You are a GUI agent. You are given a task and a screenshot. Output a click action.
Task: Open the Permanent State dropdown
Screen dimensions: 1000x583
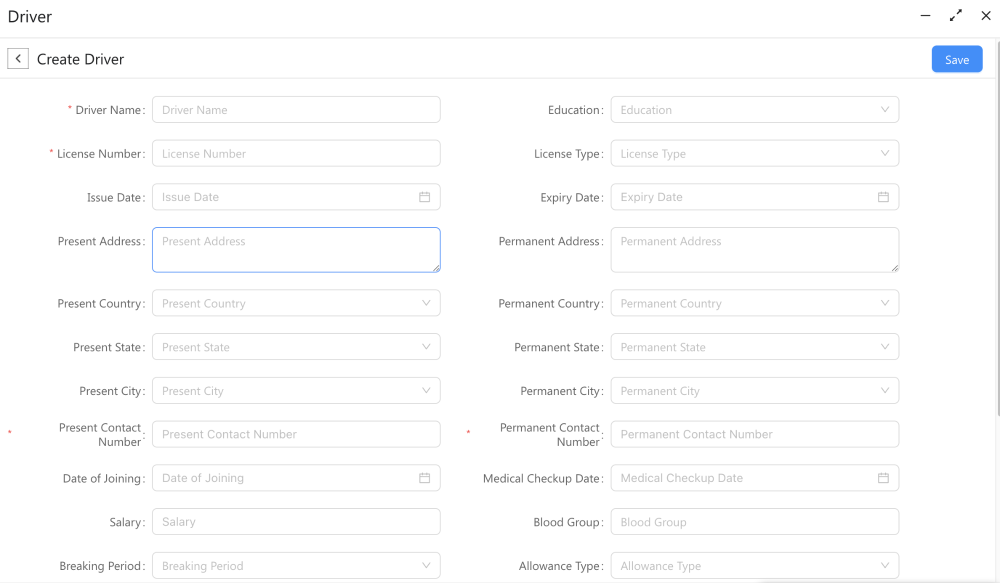click(x=754, y=347)
